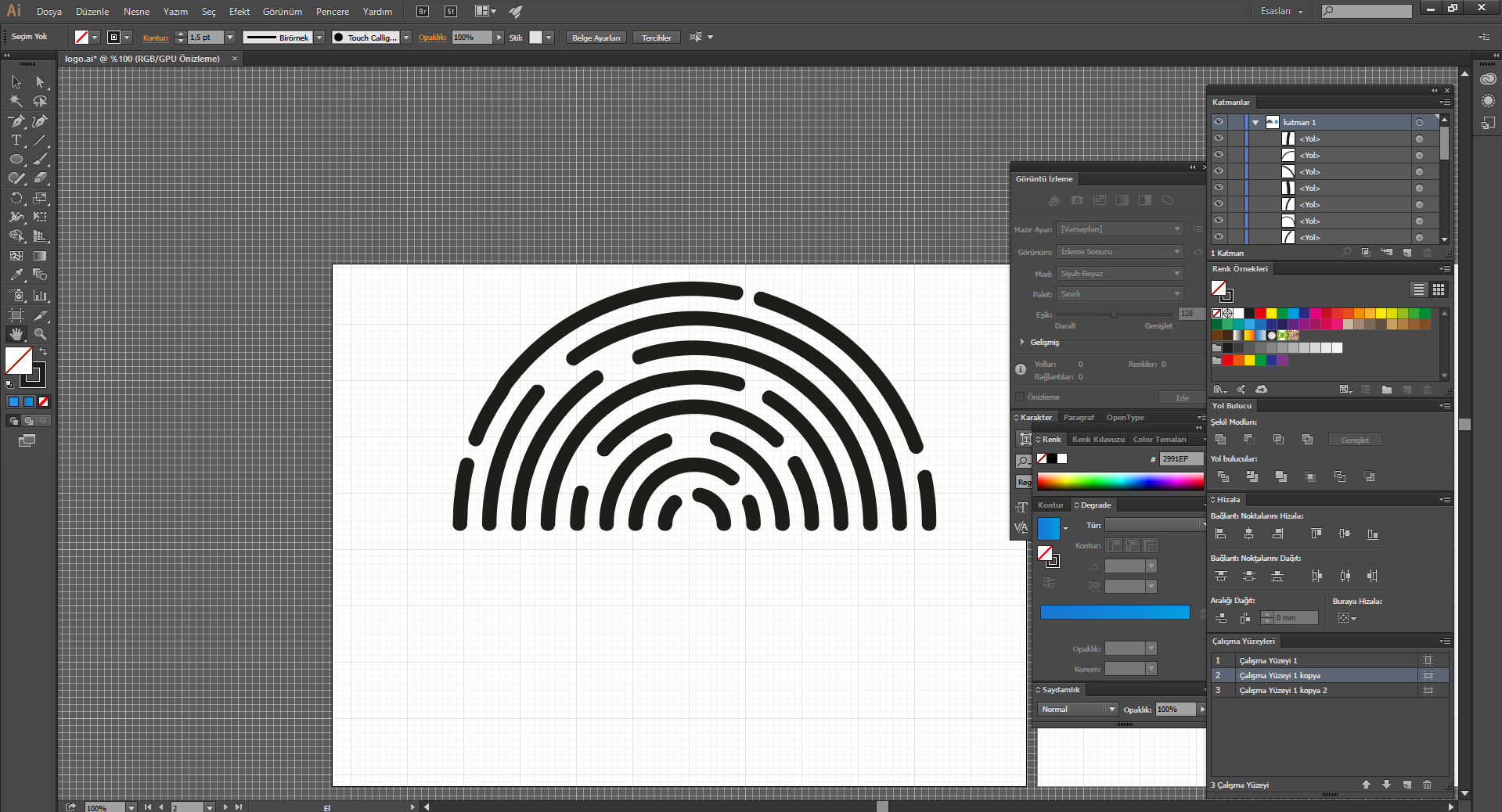Open the Nesne menu
1502x812 pixels.
click(136, 12)
